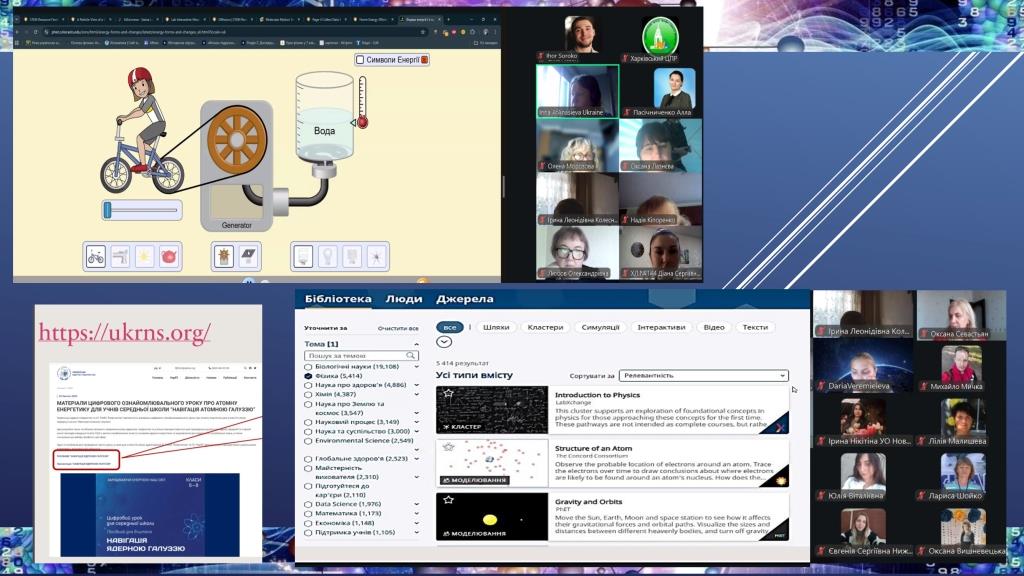
Task: Star the Gravity and Orbits card
Action: point(448,500)
